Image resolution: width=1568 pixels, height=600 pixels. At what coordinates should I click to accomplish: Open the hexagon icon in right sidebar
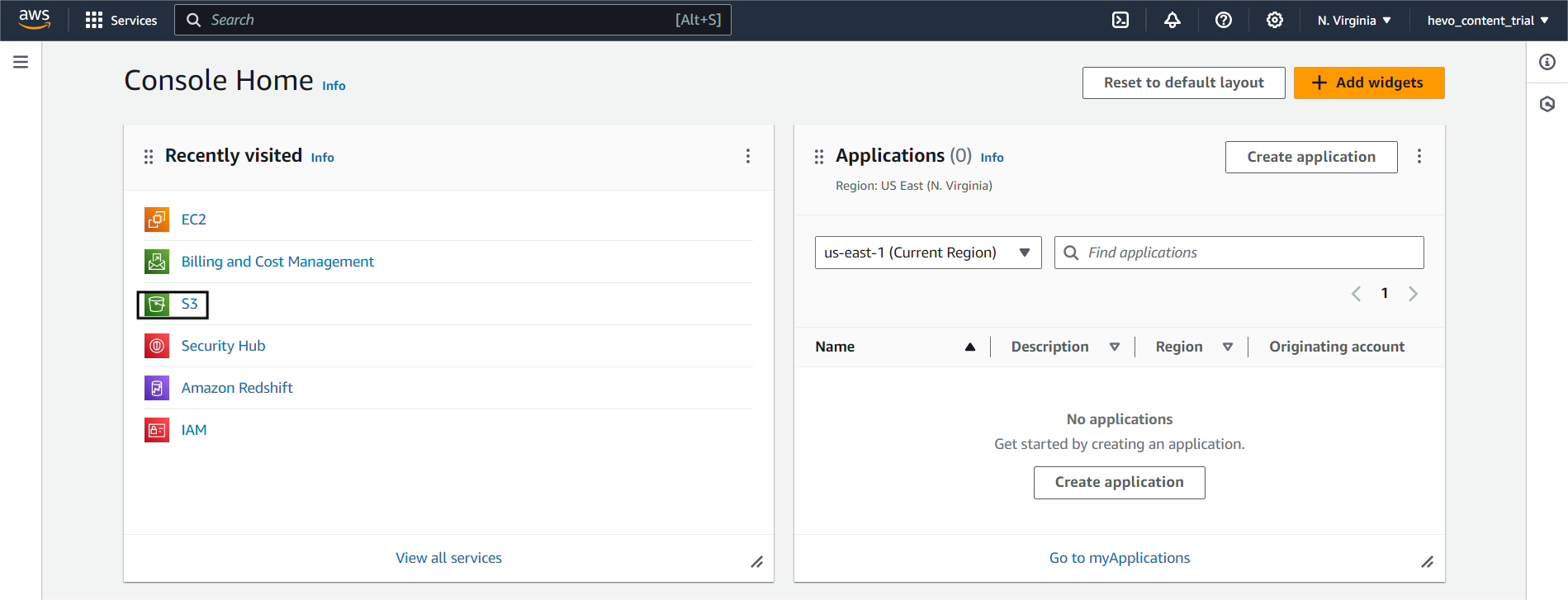[1547, 104]
